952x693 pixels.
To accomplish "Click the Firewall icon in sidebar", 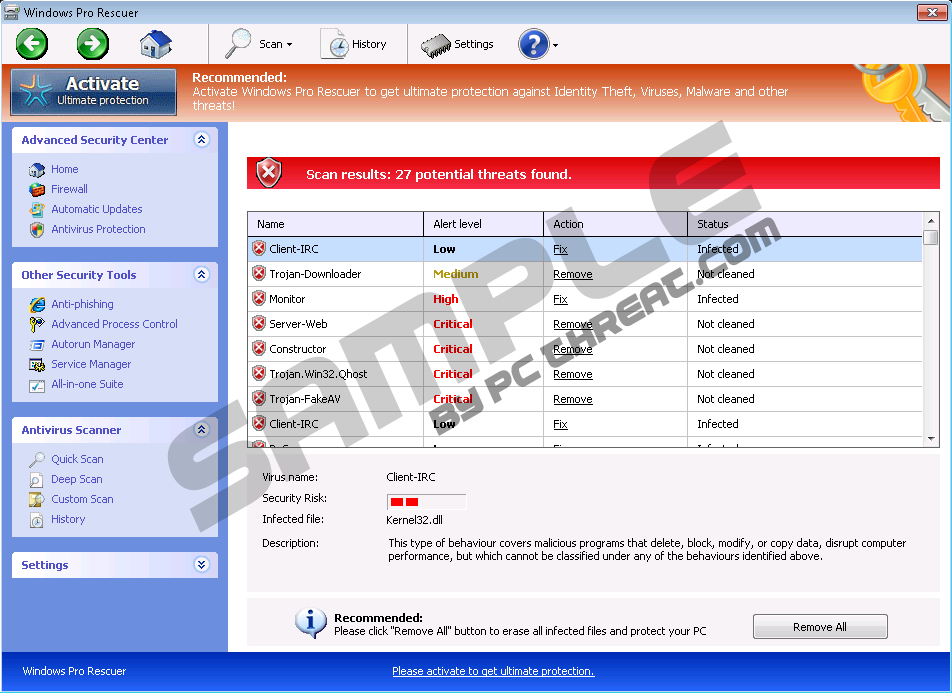I will (x=37, y=189).
